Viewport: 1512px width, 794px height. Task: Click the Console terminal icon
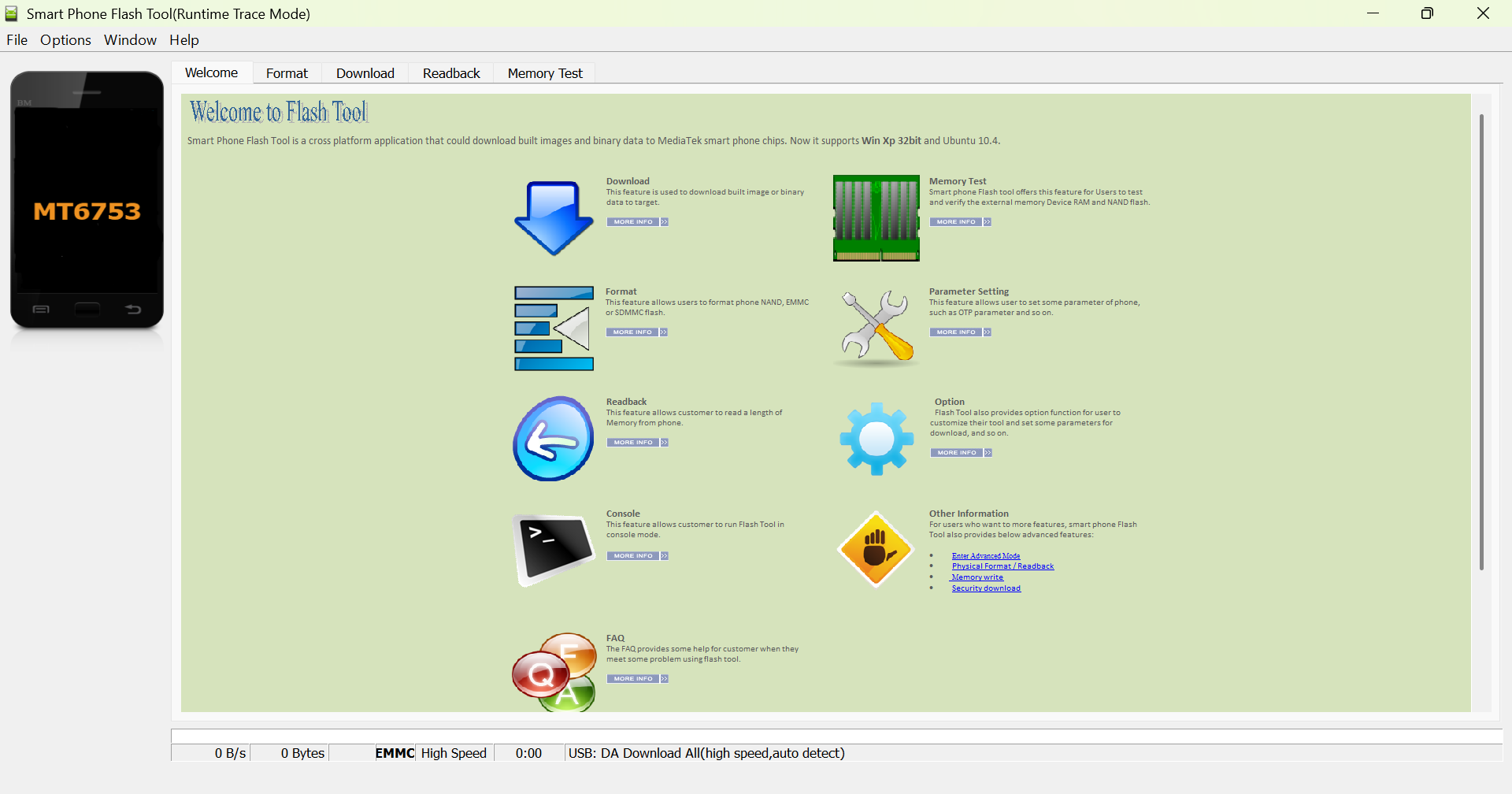(554, 550)
